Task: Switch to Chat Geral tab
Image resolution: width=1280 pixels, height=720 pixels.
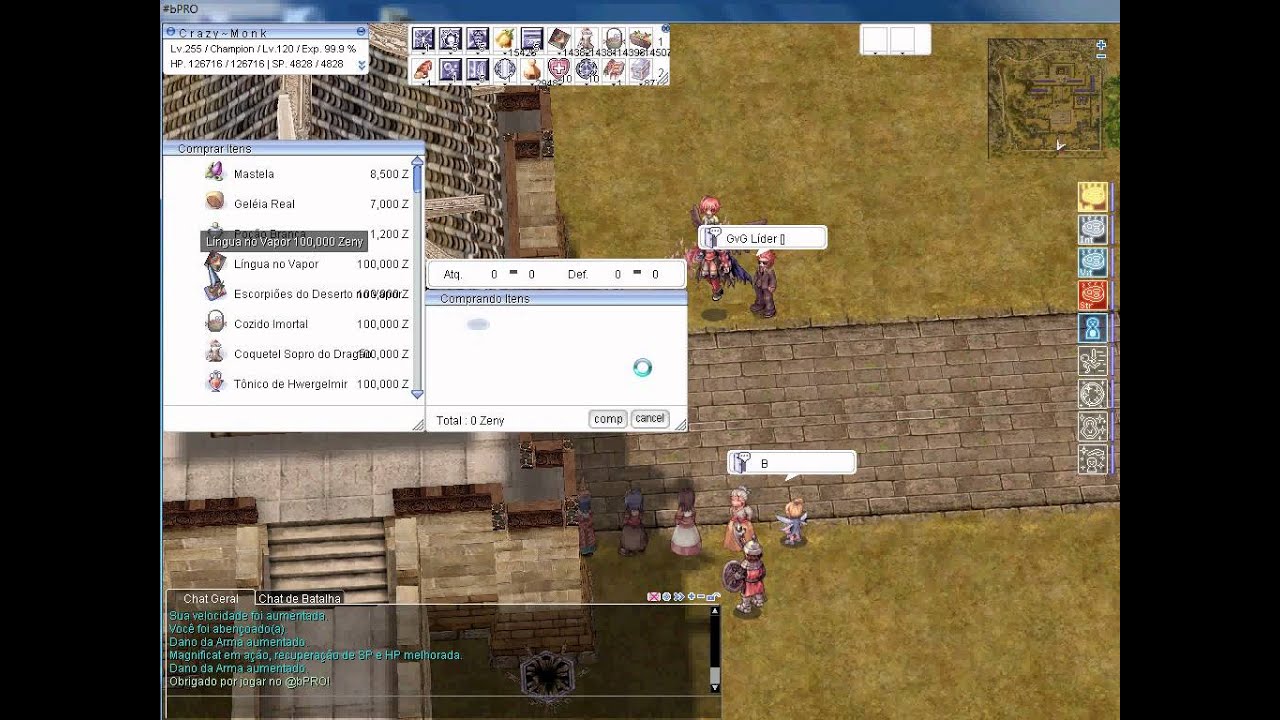Action: 211,598
